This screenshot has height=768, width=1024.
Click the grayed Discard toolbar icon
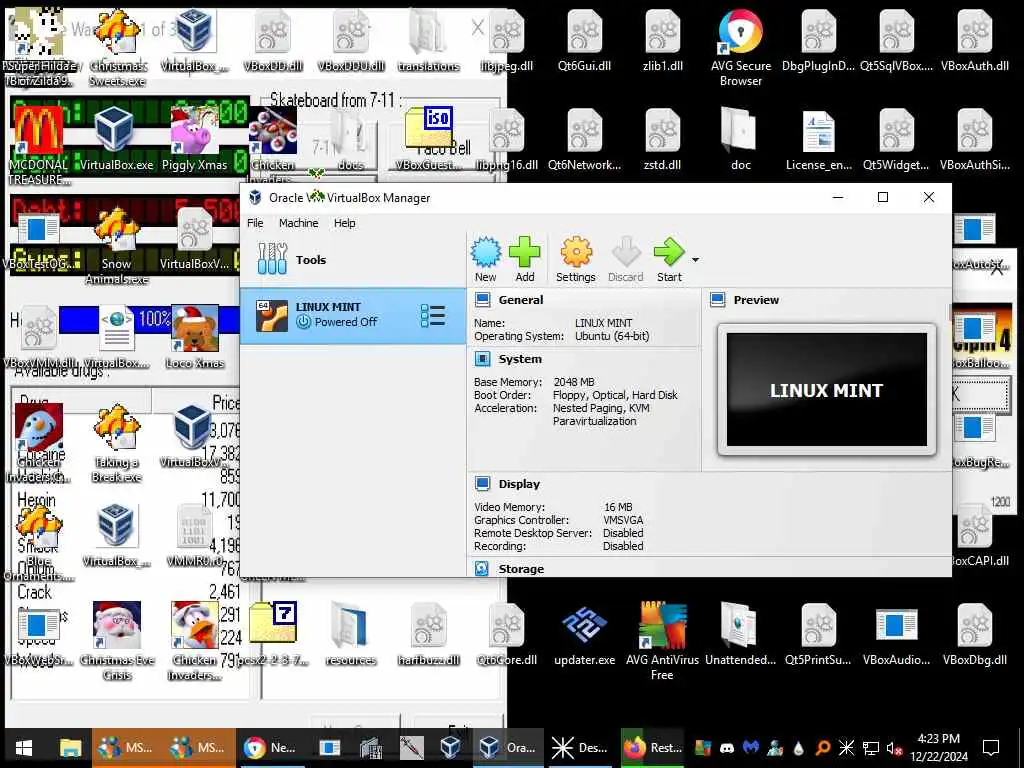point(626,259)
